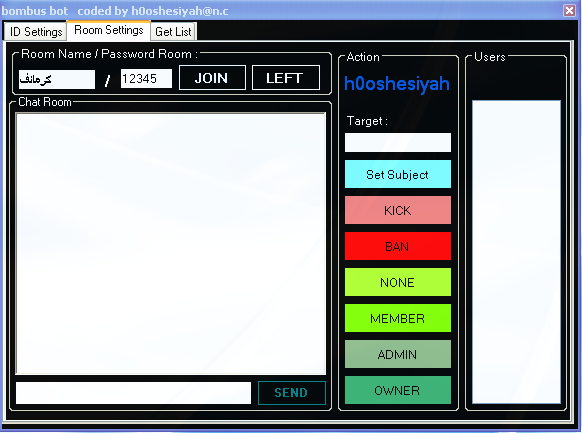Close the bombus bot window
The height and width of the screenshot is (433, 582).
click(569, 10)
